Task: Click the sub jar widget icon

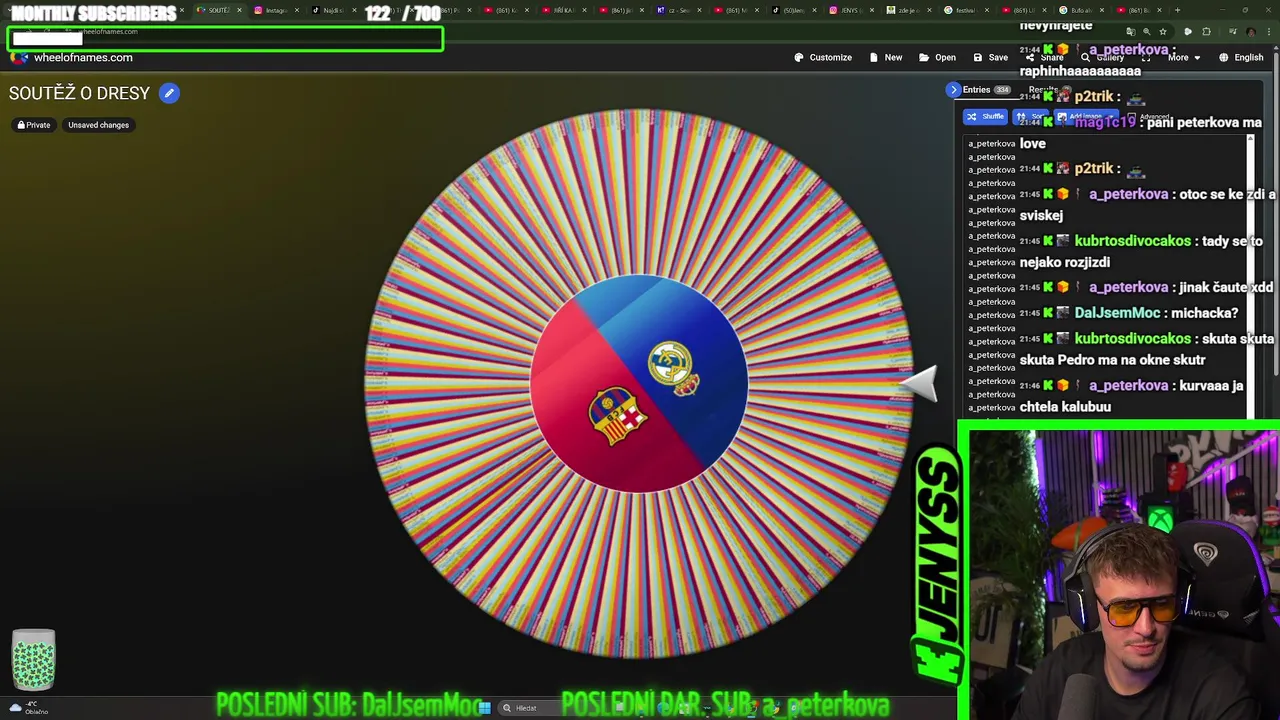Action: tap(33, 660)
